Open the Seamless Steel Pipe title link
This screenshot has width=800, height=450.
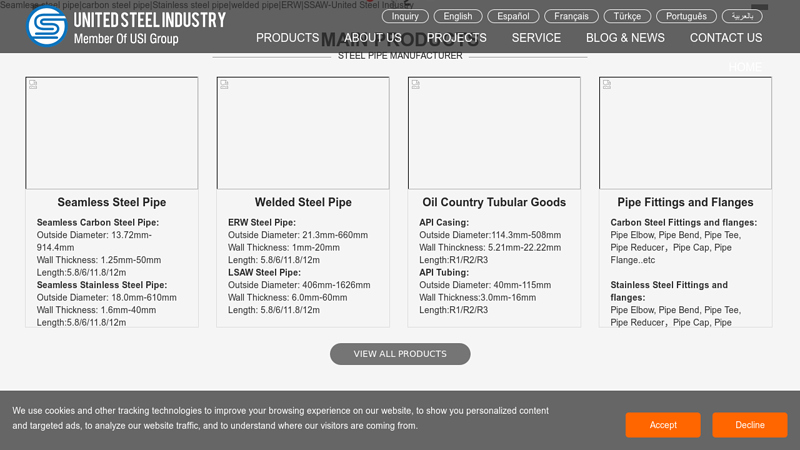111,202
